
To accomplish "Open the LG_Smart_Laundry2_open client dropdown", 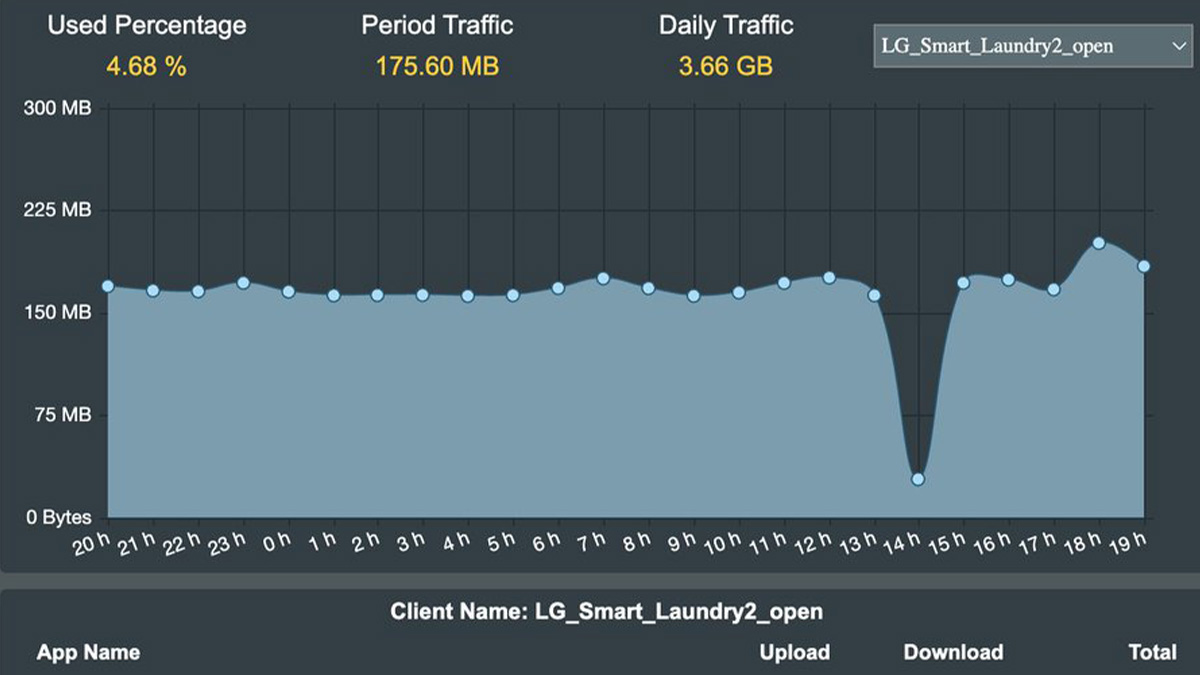I will (1029, 46).
